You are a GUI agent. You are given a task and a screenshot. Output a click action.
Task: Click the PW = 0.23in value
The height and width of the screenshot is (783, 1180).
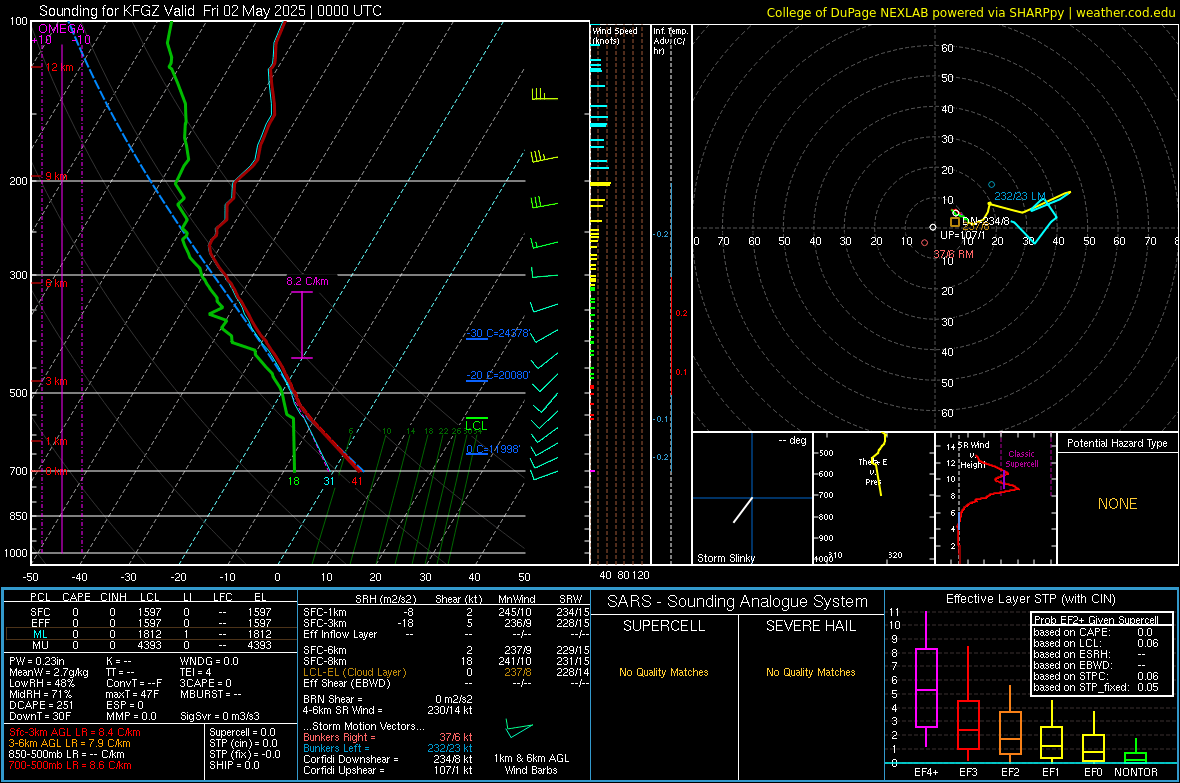[x=37, y=661]
